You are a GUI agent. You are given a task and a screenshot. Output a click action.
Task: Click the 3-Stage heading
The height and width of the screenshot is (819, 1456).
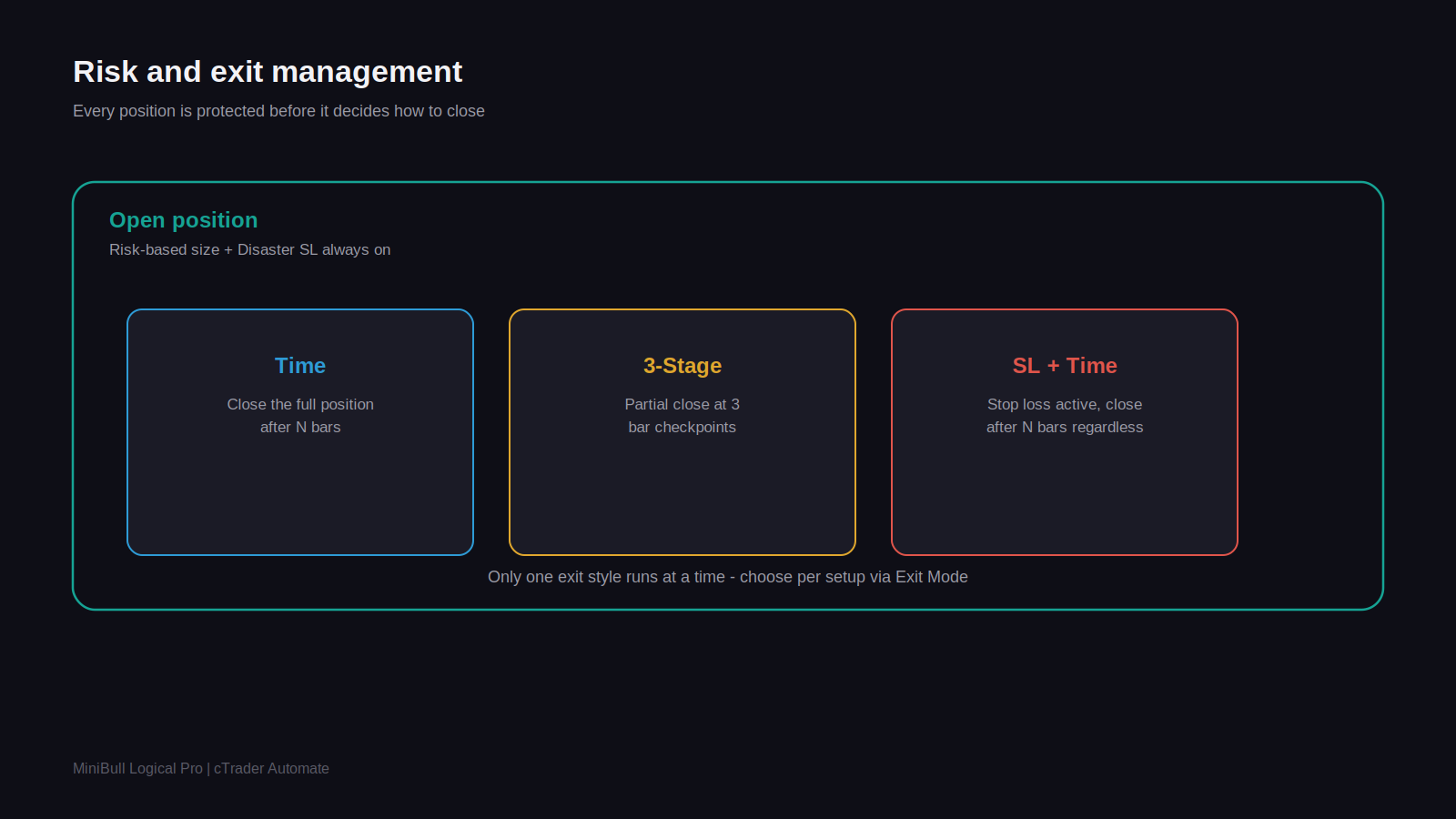[682, 366]
